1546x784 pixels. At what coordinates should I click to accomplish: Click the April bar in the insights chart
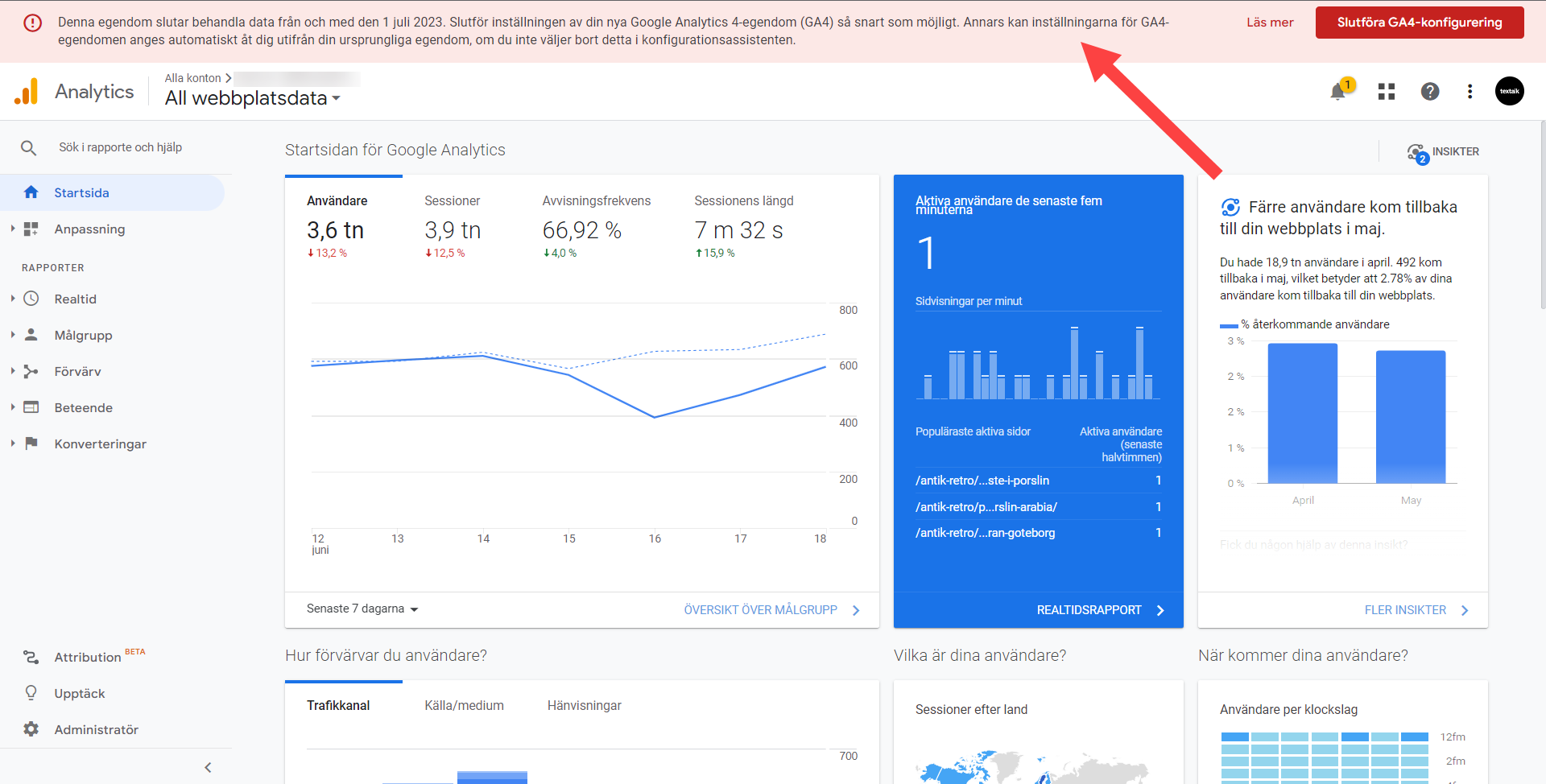click(1302, 413)
